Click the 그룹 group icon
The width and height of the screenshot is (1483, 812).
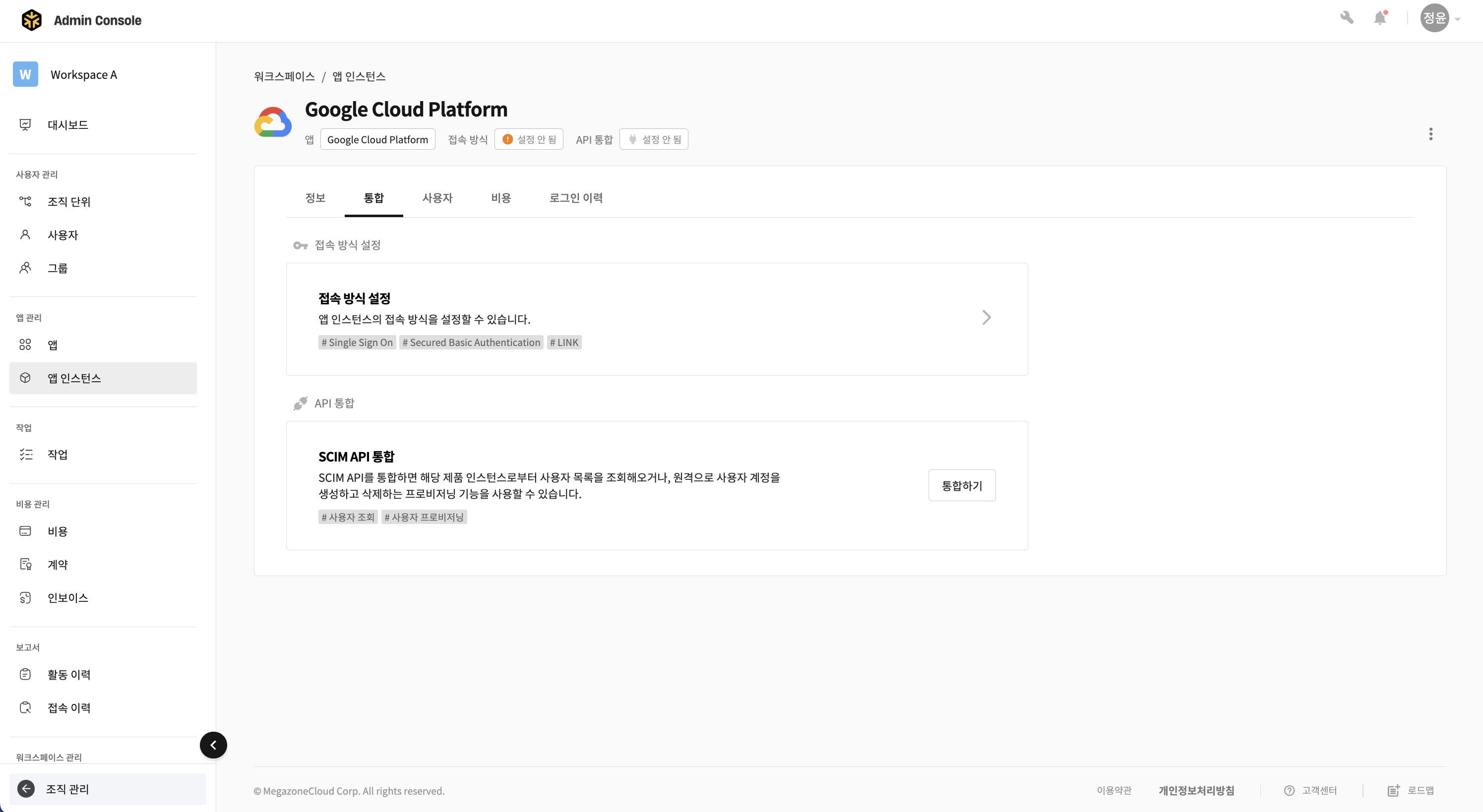click(25, 268)
